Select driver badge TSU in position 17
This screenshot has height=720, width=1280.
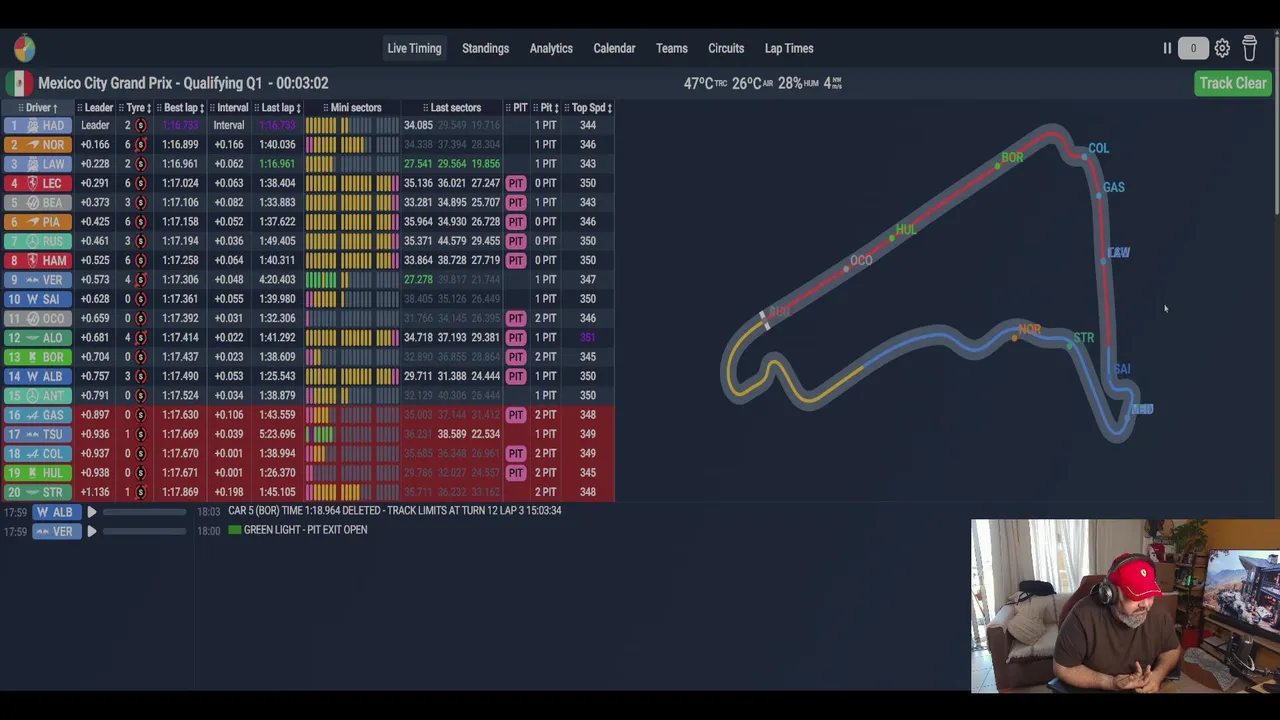coord(36,434)
